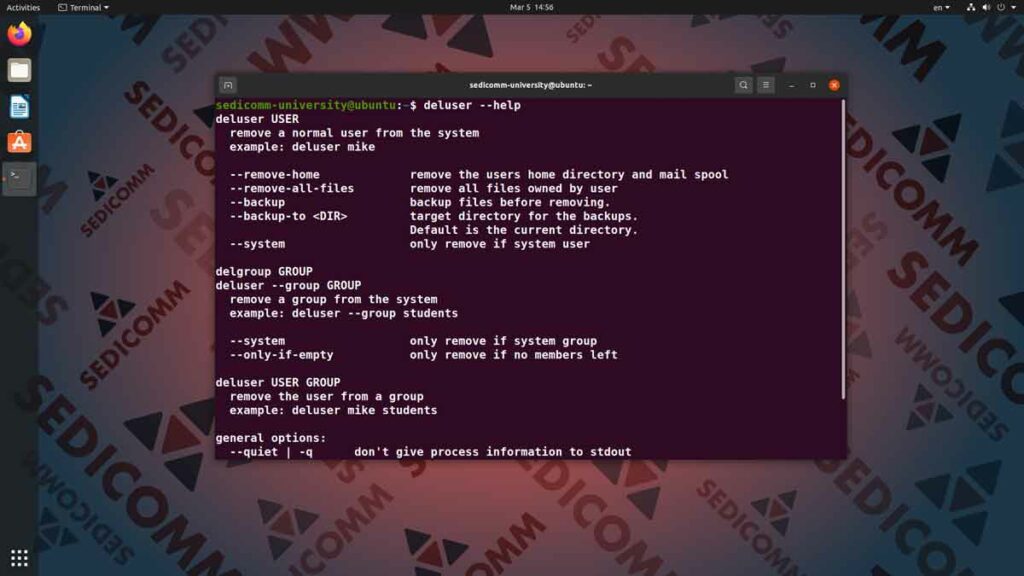Click 'example: deluser mike students' line
Screen dimensions: 1024x576
point(333,410)
